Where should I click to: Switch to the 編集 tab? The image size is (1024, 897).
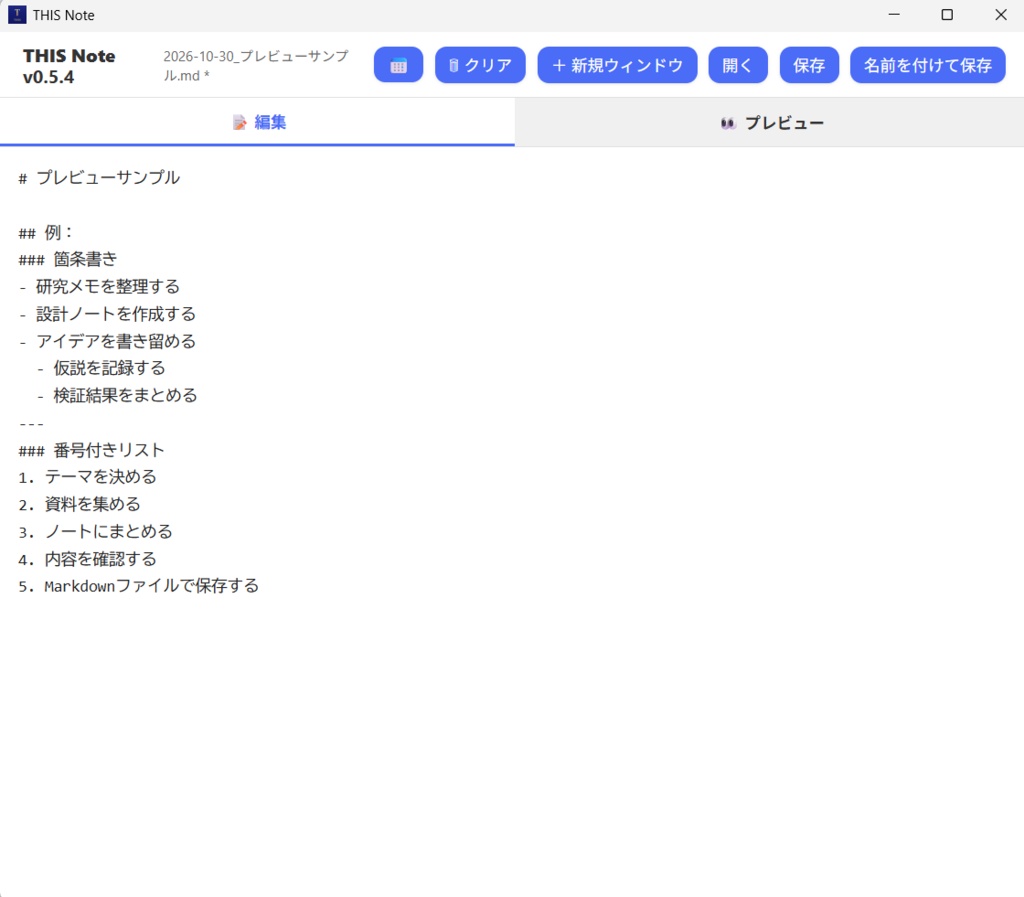pyautogui.click(x=257, y=122)
